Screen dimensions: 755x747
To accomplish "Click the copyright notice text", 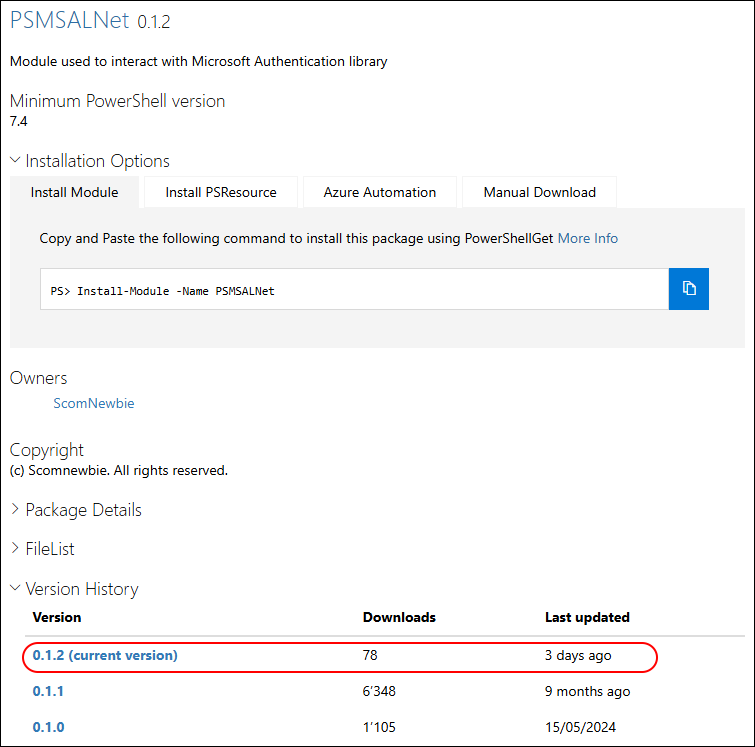I will click(118, 470).
